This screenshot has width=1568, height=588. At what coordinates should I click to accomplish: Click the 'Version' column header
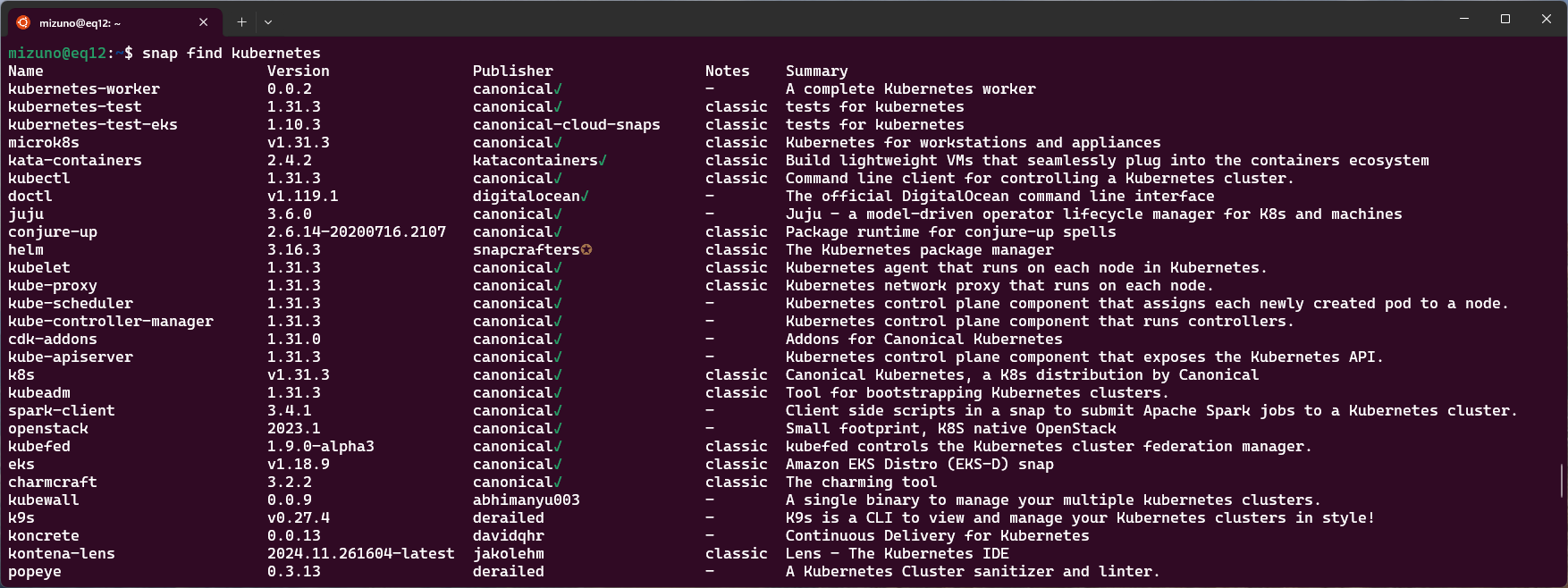(299, 71)
